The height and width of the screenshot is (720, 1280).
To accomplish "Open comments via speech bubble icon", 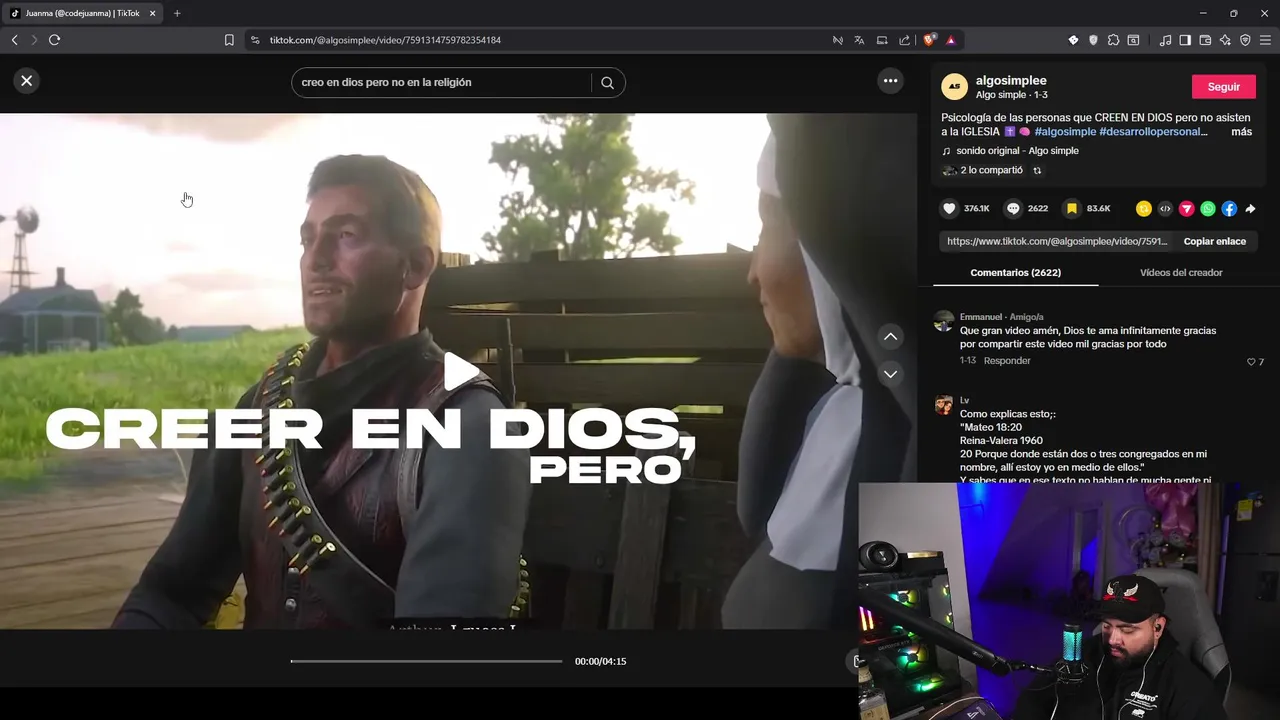I will (x=1013, y=209).
